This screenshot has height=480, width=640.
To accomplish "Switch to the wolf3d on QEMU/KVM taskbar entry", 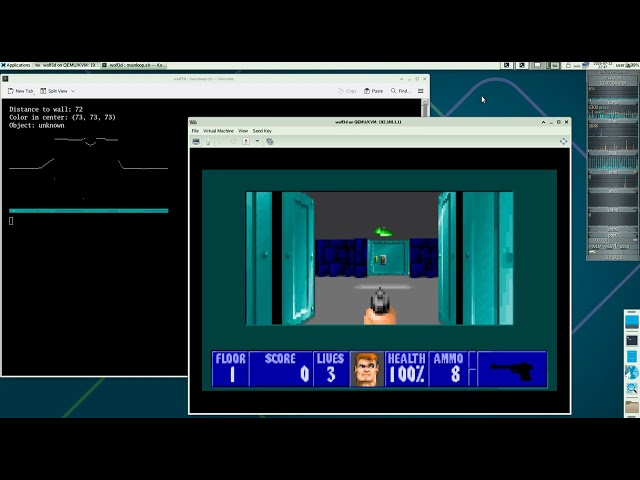I will pyautogui.click(x=66, y=65).
